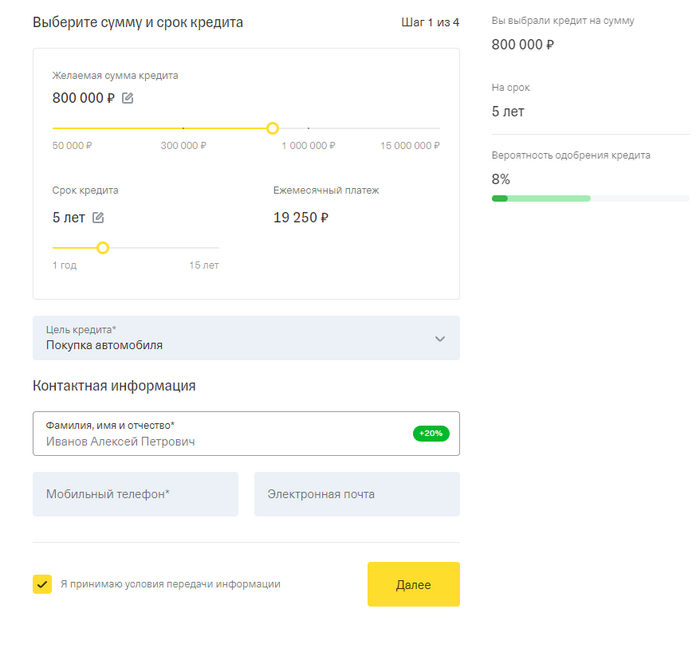Click the 15 000 000 ₽ maximum label
The image size is (700, 648).
[x=409, y=146]
